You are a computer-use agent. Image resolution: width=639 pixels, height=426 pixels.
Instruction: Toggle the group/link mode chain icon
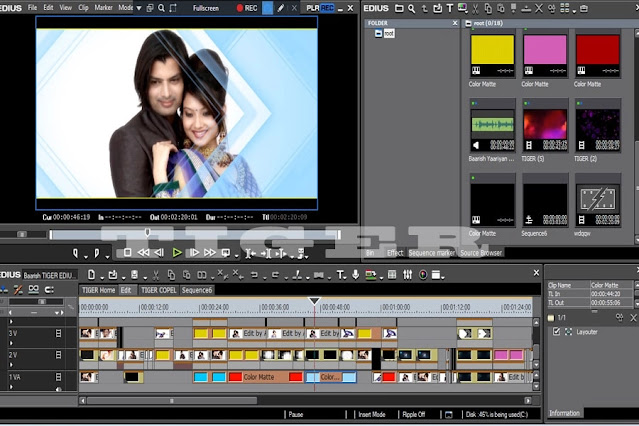tap(33, 290)
